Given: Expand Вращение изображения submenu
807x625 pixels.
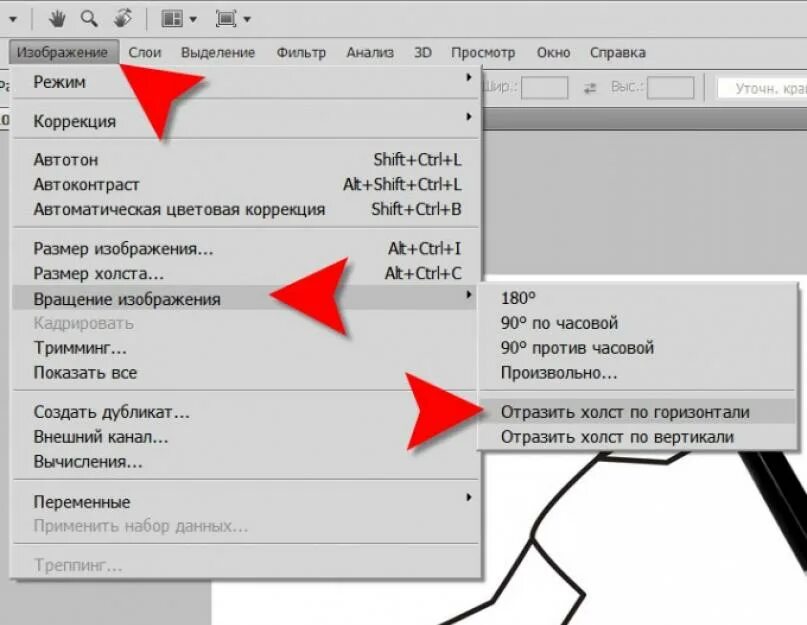Looking at the screenshot, I should tap(246, 299).
